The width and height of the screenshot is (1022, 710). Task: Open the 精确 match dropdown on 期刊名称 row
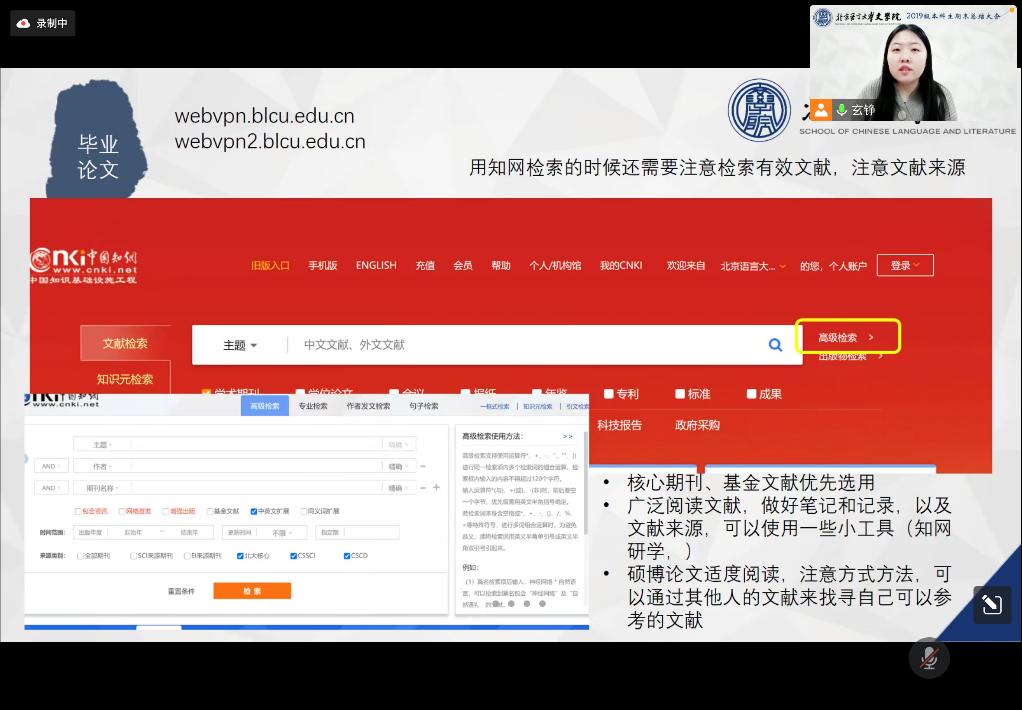(398, 488)
